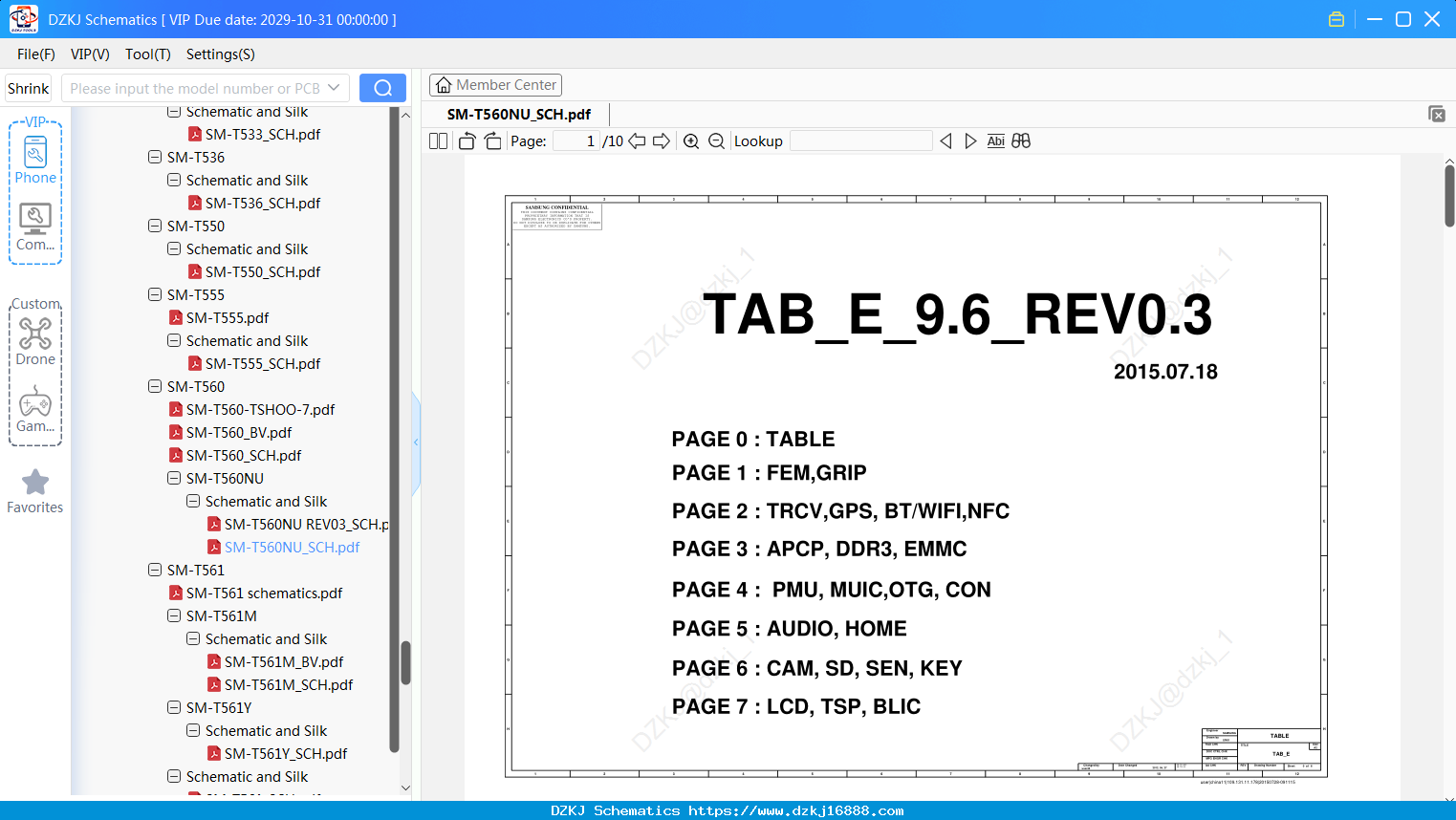Collapse the SM-T560 tree node
This screenshot has width=1456, height=820.
(x=155, y=386)
